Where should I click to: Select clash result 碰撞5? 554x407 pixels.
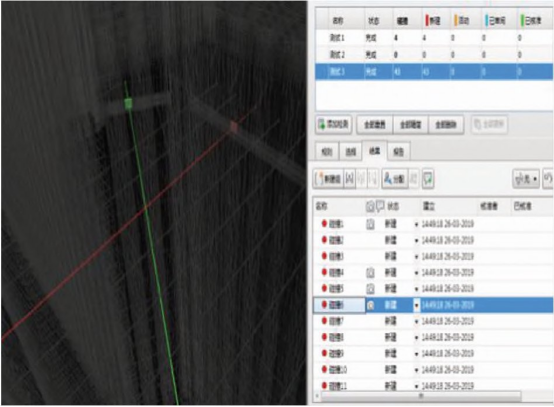[x=433, y=289]
